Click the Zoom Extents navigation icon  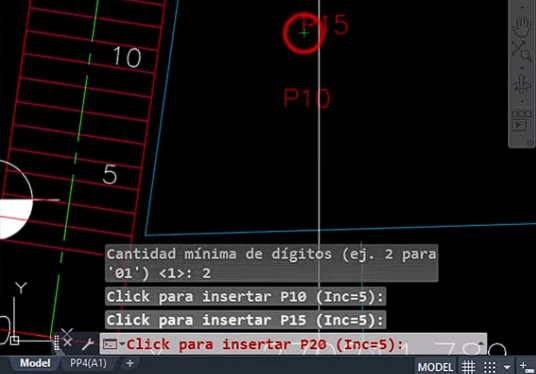tap(522, 51)
